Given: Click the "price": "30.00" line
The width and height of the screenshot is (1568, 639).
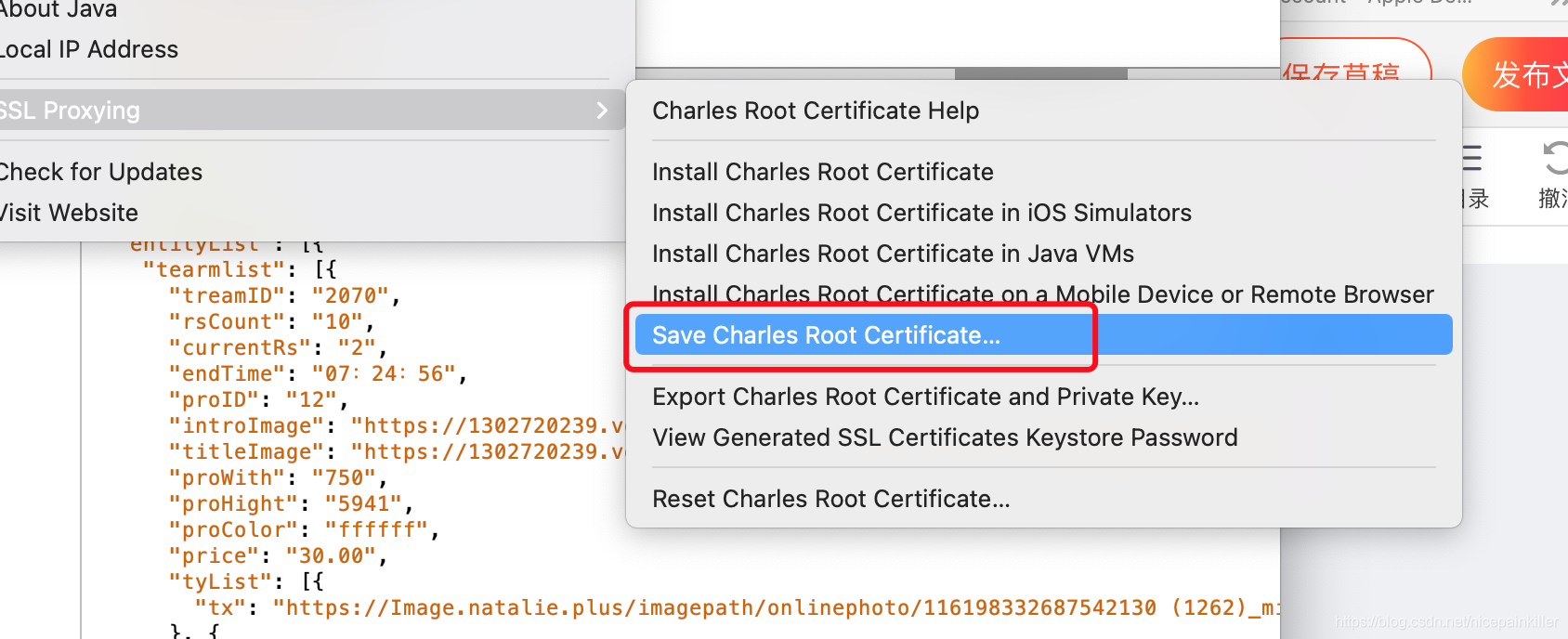Looking at the screenshot, I should [x=278, y=555].
